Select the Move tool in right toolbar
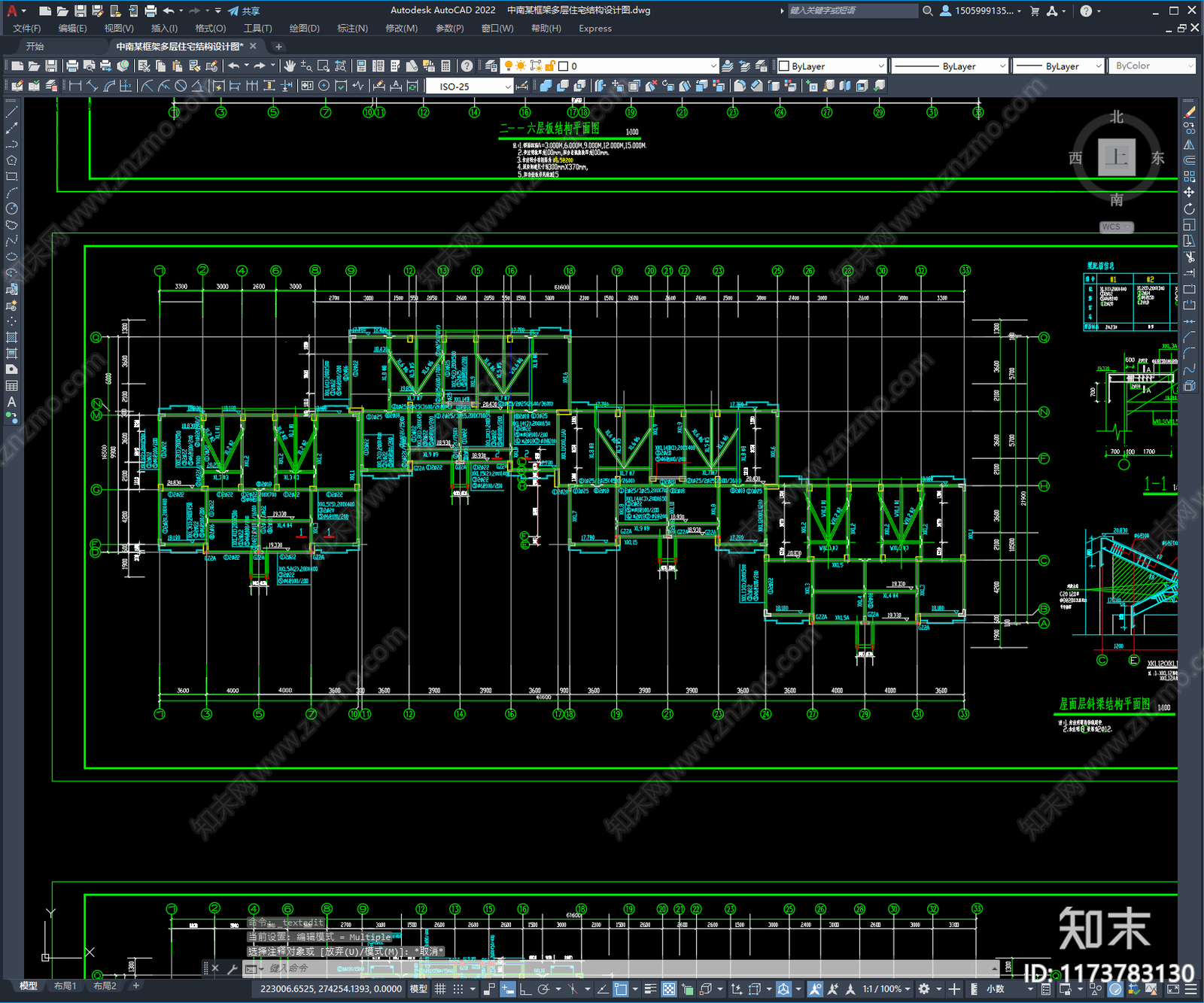 [x=1189, y=193]
